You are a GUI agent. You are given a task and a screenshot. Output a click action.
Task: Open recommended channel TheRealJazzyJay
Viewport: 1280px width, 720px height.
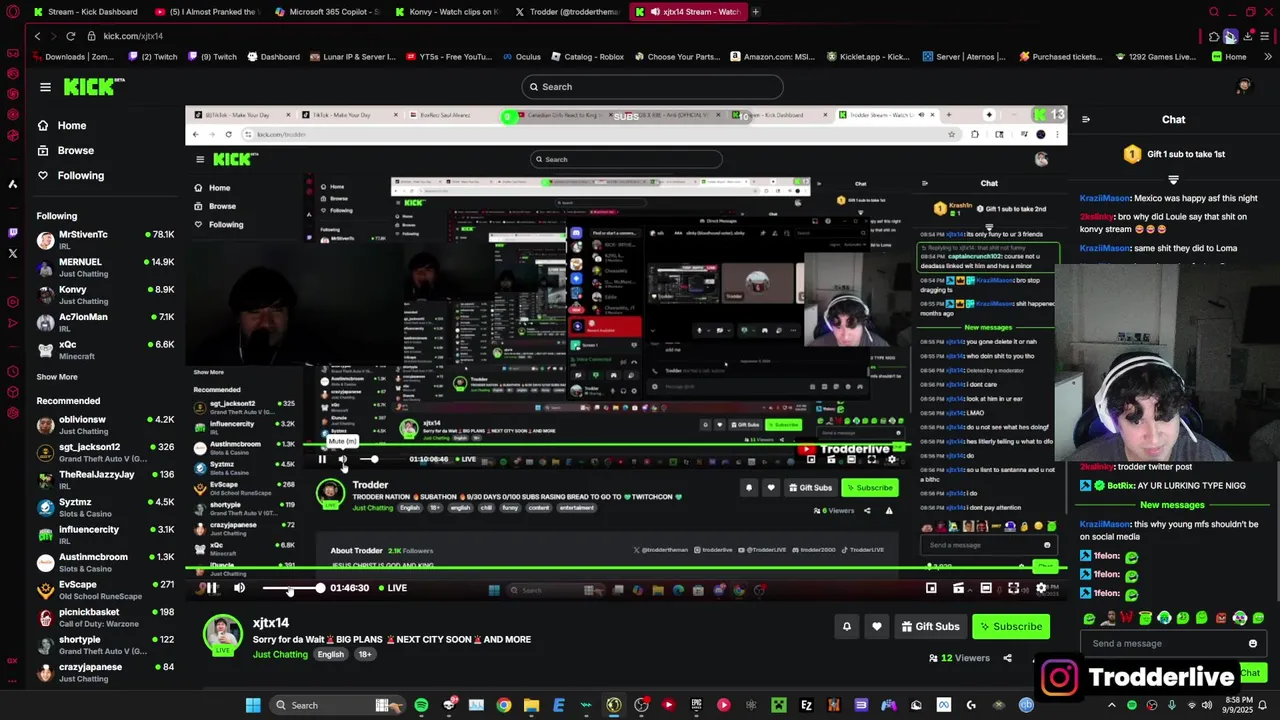pos(105,480)
